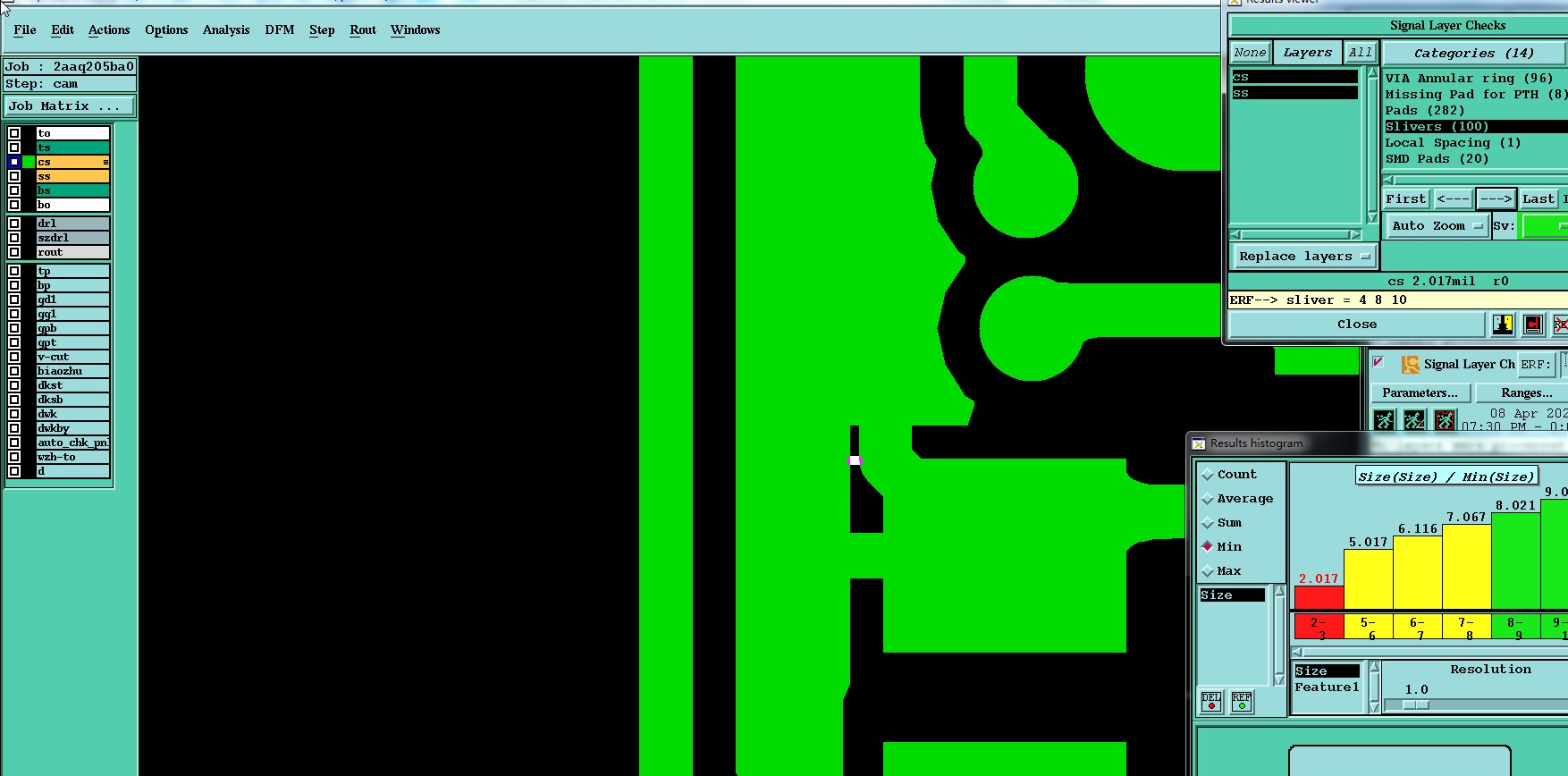Open the Options menu

[166, 30]
